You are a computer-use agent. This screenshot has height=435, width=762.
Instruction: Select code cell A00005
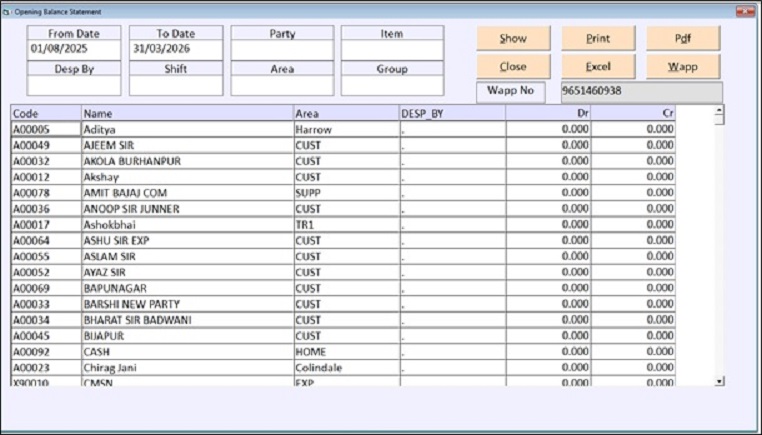coord(46,129)
